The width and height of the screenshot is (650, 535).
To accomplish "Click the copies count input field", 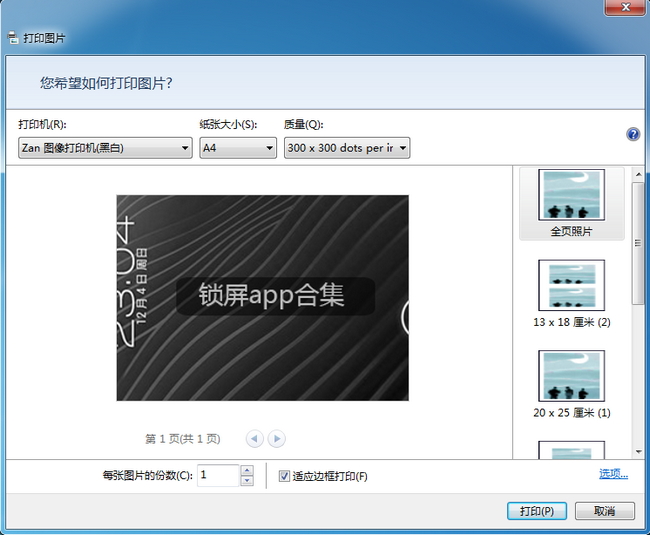I will (x=218, y=475).
